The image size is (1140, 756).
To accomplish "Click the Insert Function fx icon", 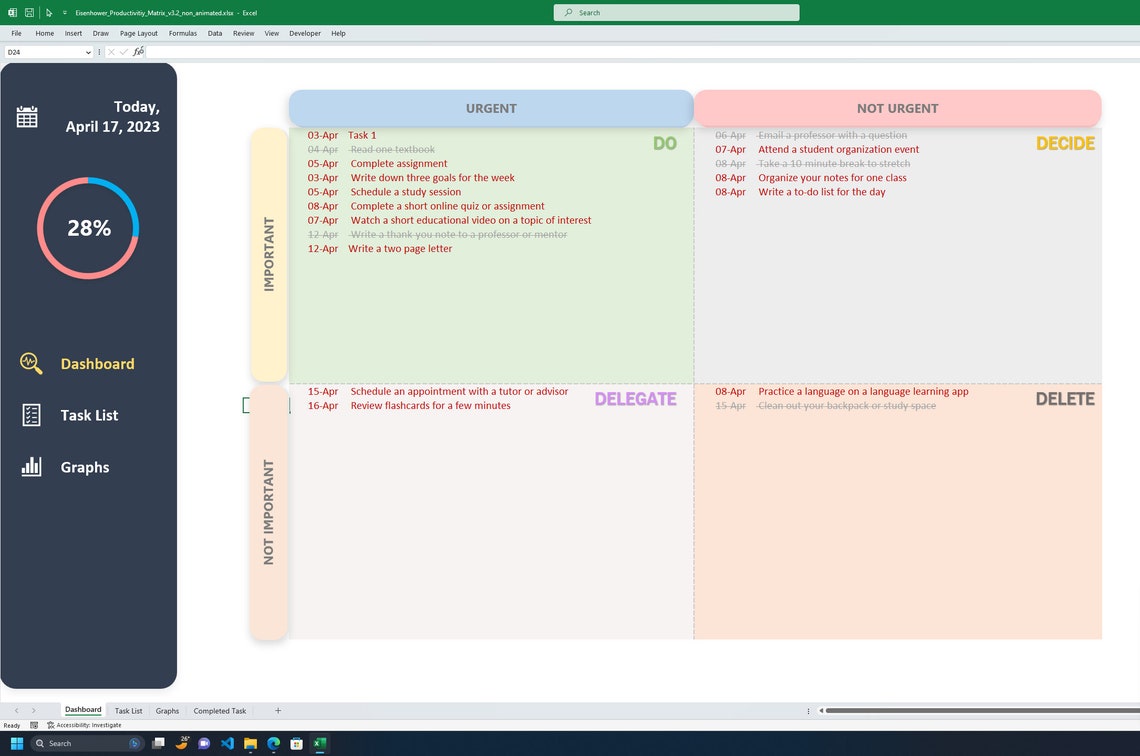I will [x=139, y=51].
